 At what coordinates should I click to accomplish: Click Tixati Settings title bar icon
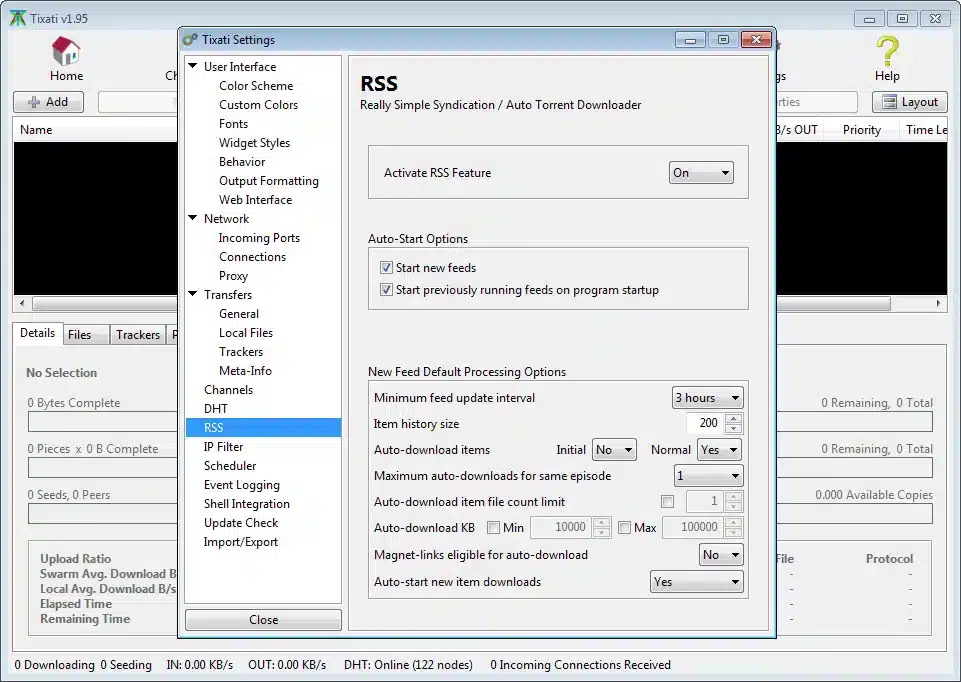[191, 40]
